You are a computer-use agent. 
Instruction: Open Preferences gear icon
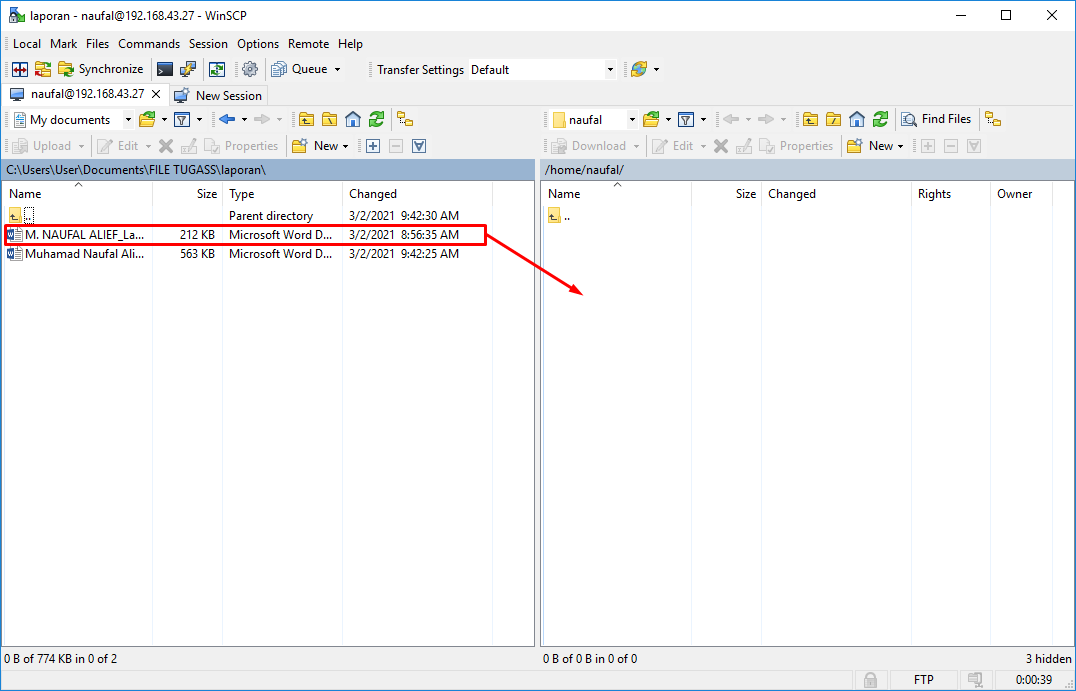pos(250,69)
